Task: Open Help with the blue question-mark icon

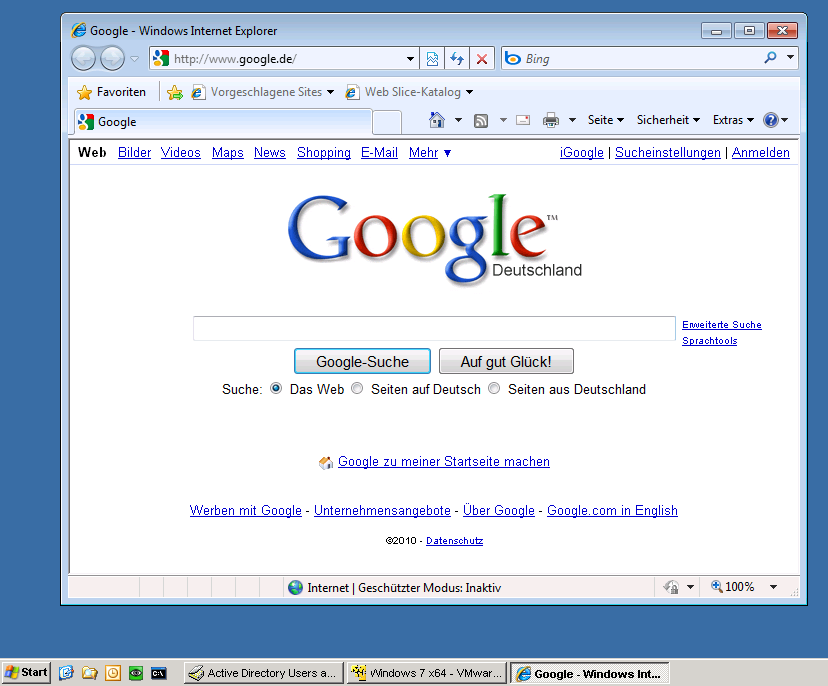Action: [770, 120]
